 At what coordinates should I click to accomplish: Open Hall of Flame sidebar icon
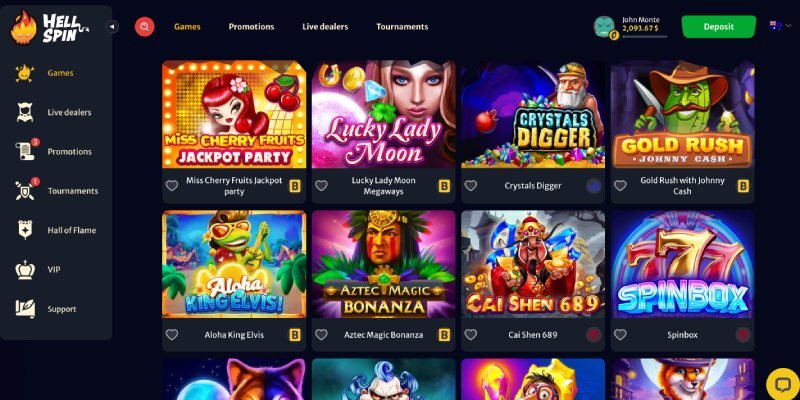[25, 230]
